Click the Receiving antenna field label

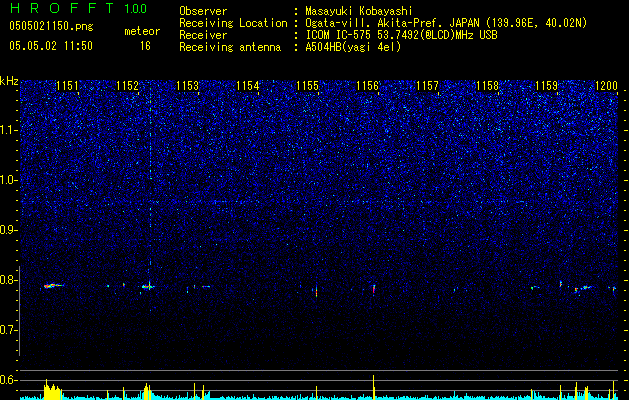(x=230, y=47)
